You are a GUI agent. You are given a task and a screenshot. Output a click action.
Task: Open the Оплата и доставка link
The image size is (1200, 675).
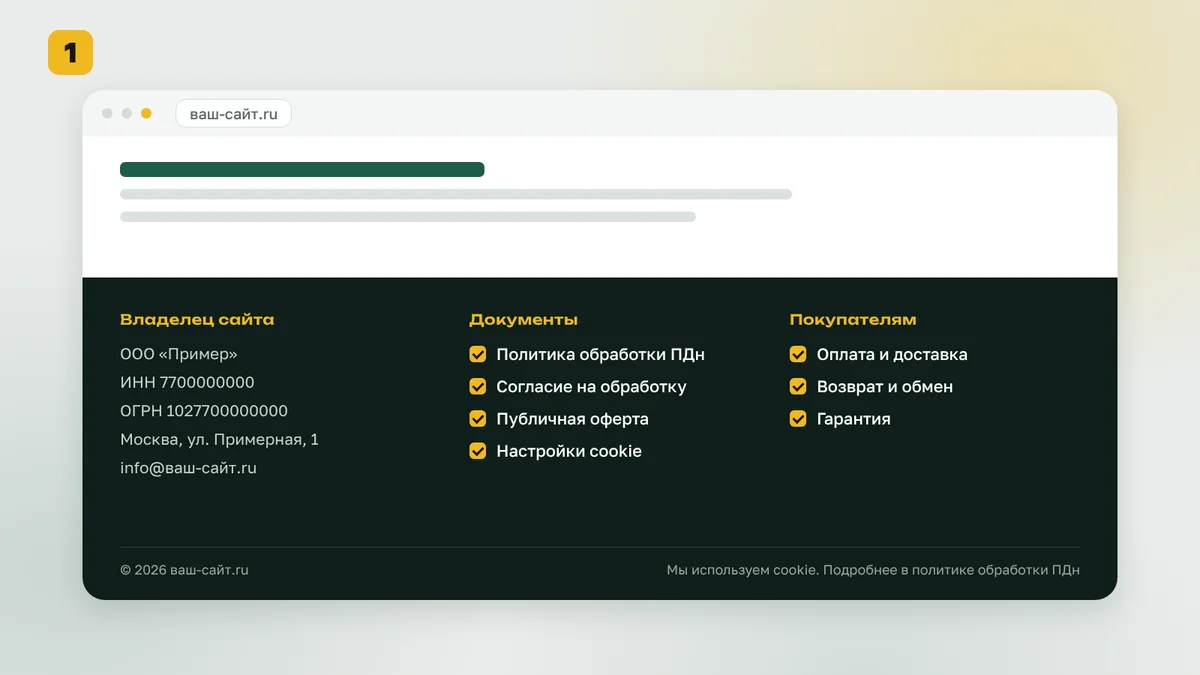(892, 354)
